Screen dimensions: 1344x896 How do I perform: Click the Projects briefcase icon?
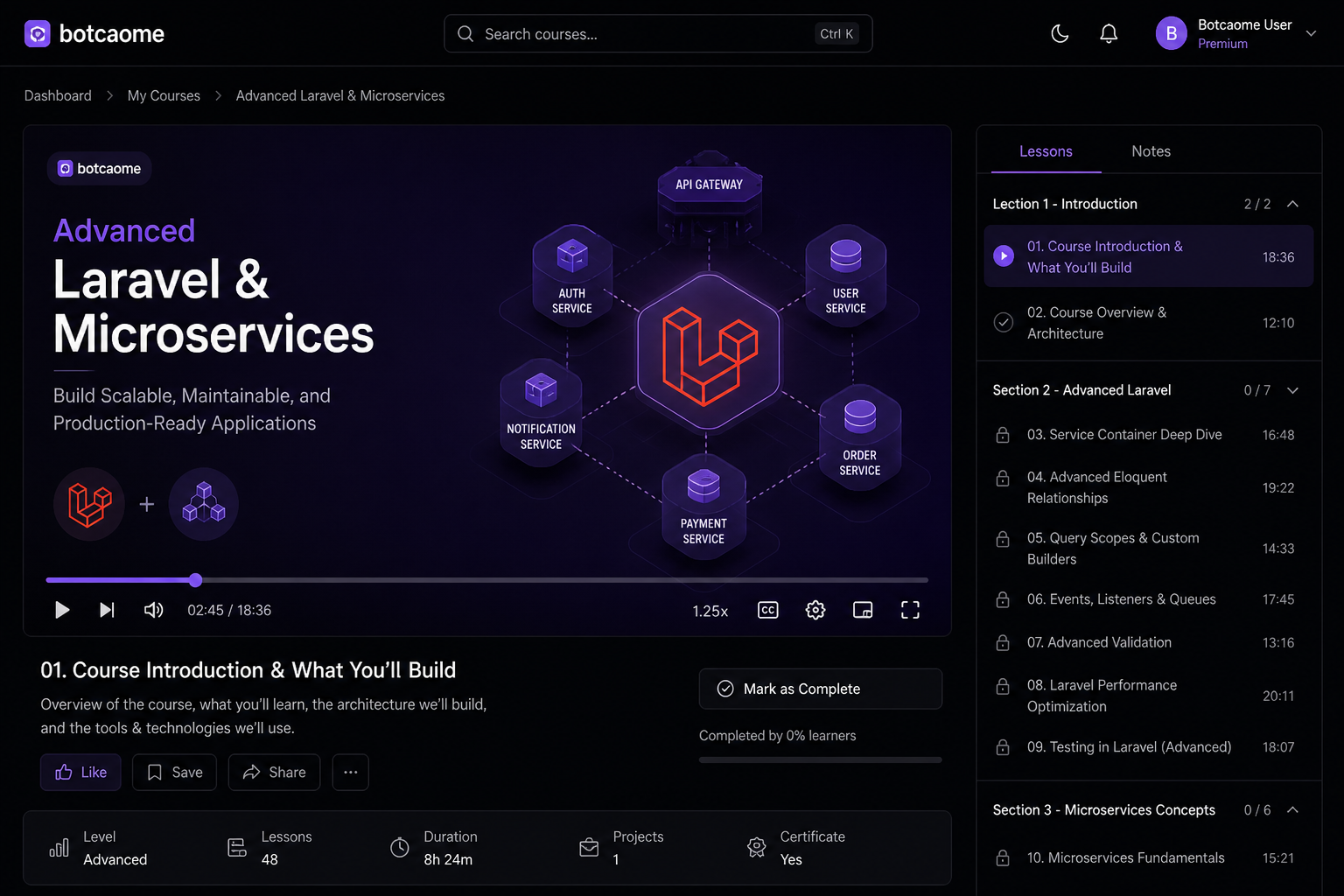589,848
